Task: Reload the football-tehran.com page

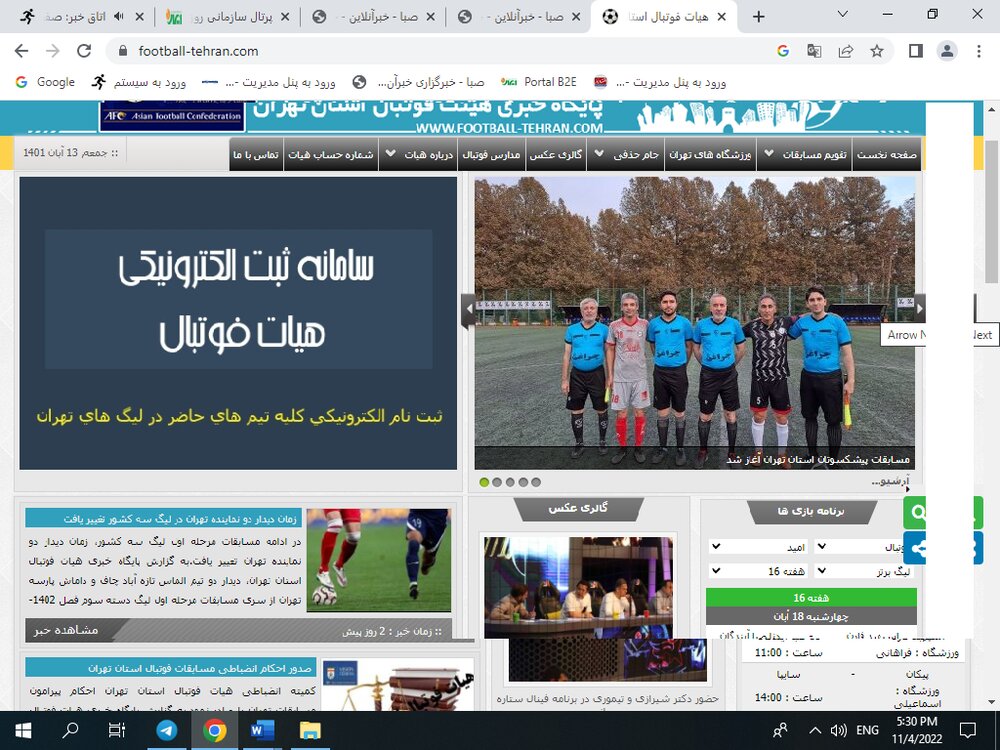Action: click(85, 51)
